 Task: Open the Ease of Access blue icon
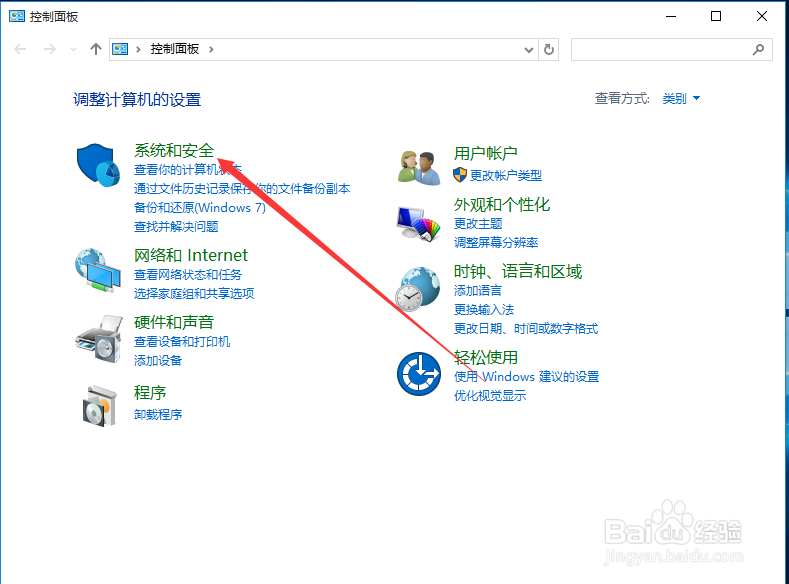[419, 374]
